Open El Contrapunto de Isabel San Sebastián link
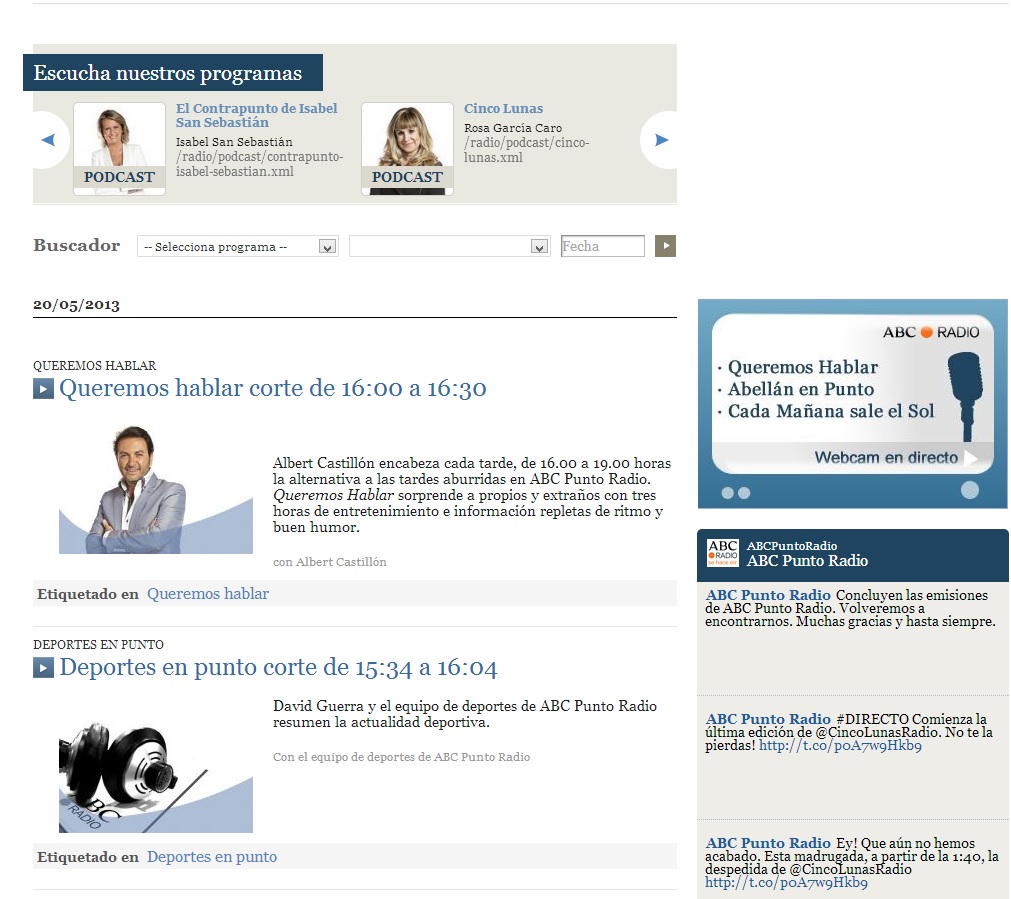 (256, 115)
